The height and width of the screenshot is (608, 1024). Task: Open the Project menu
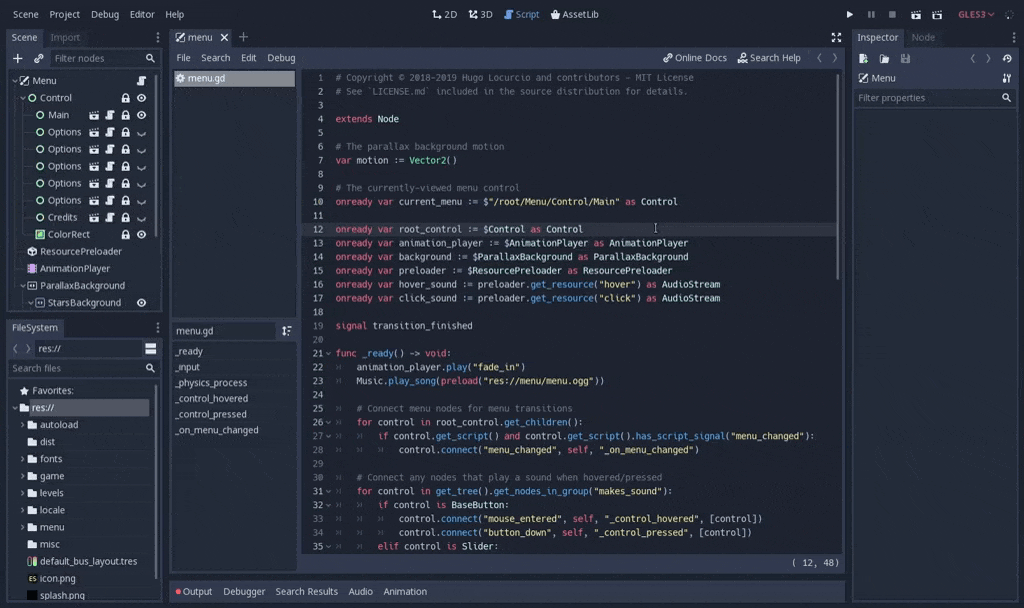pos(64,15)
